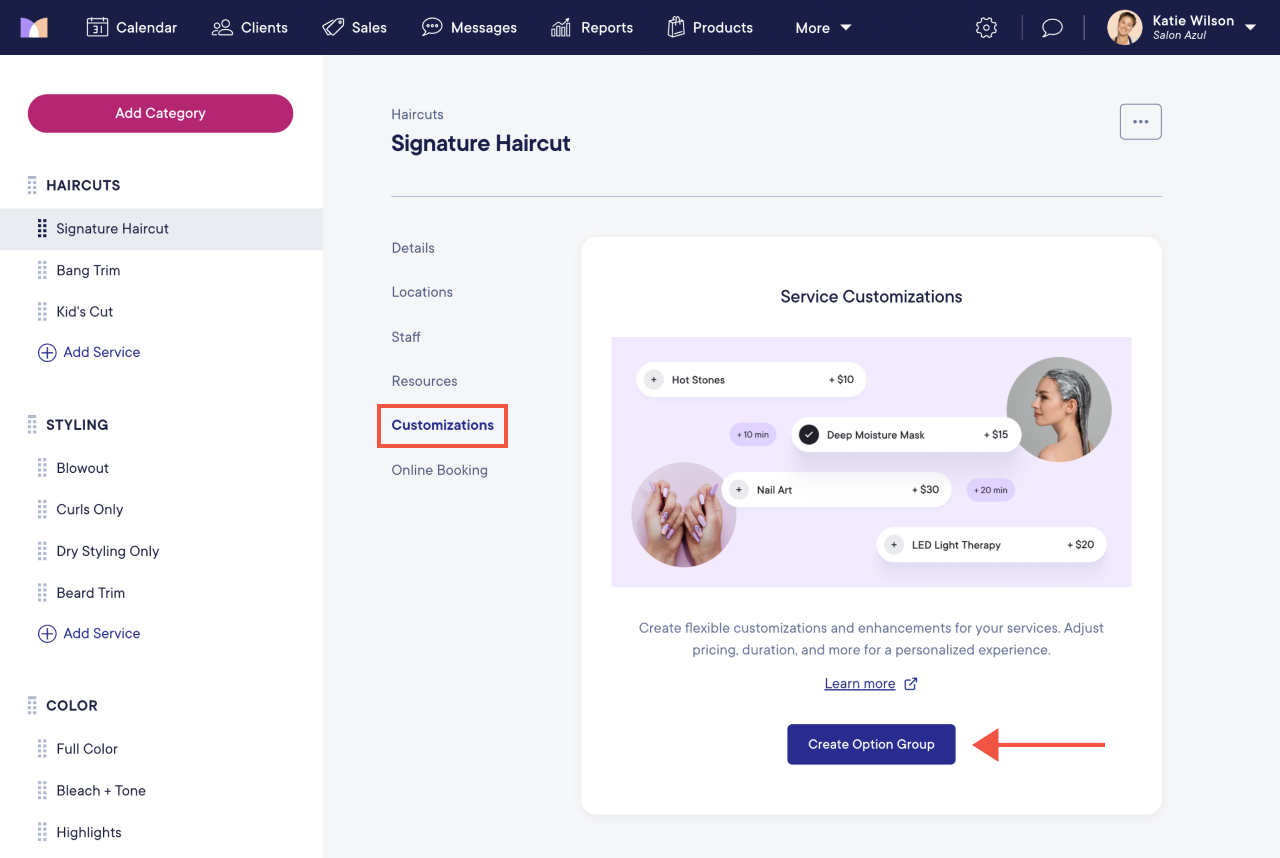Open the settings gear icon
Image resolution: width=1280 pixels, height=858 pixels.
pyautogui.click(x=986, y=27)
